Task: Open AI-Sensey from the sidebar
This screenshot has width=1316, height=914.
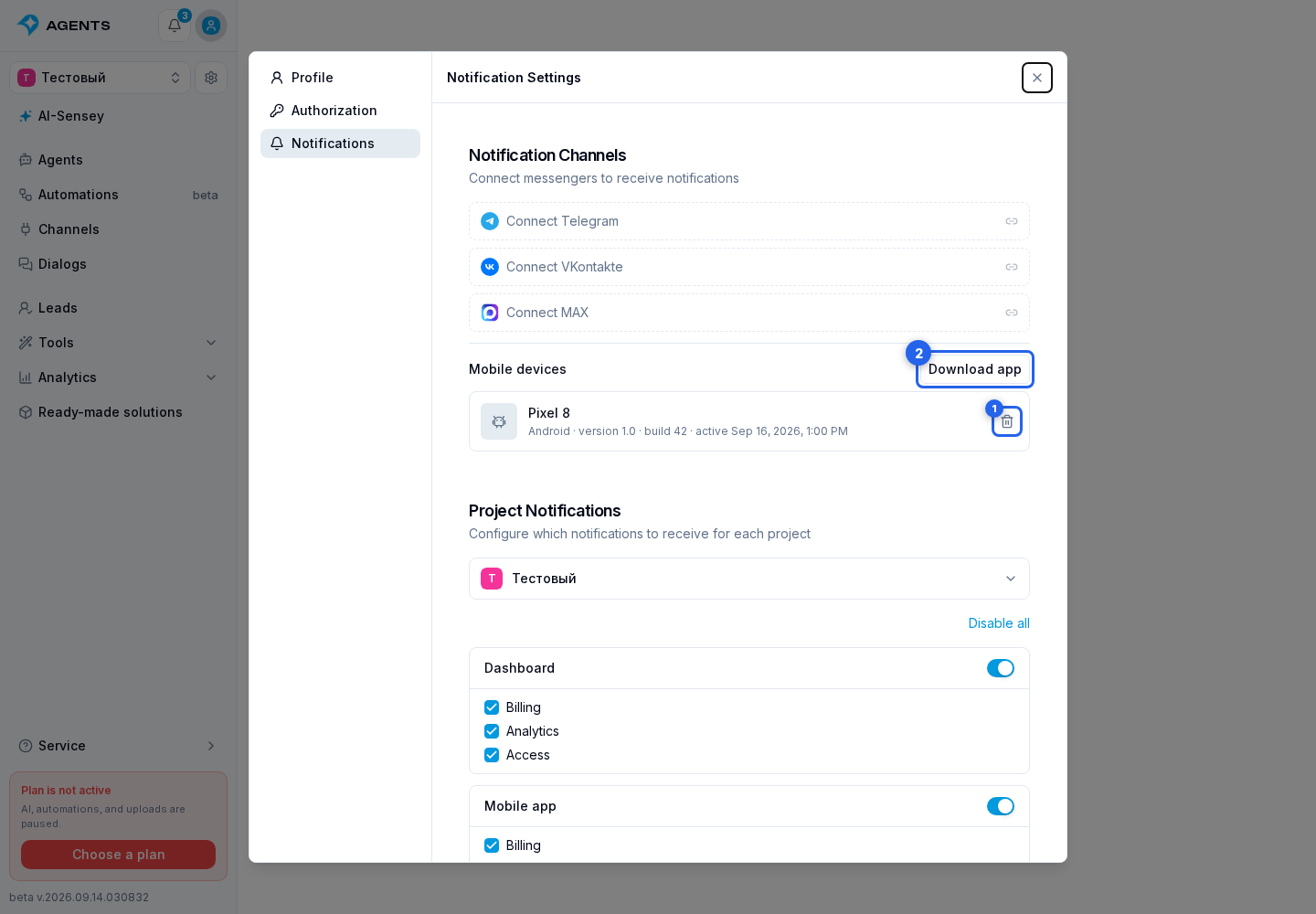Action: (x=119, y=116)
